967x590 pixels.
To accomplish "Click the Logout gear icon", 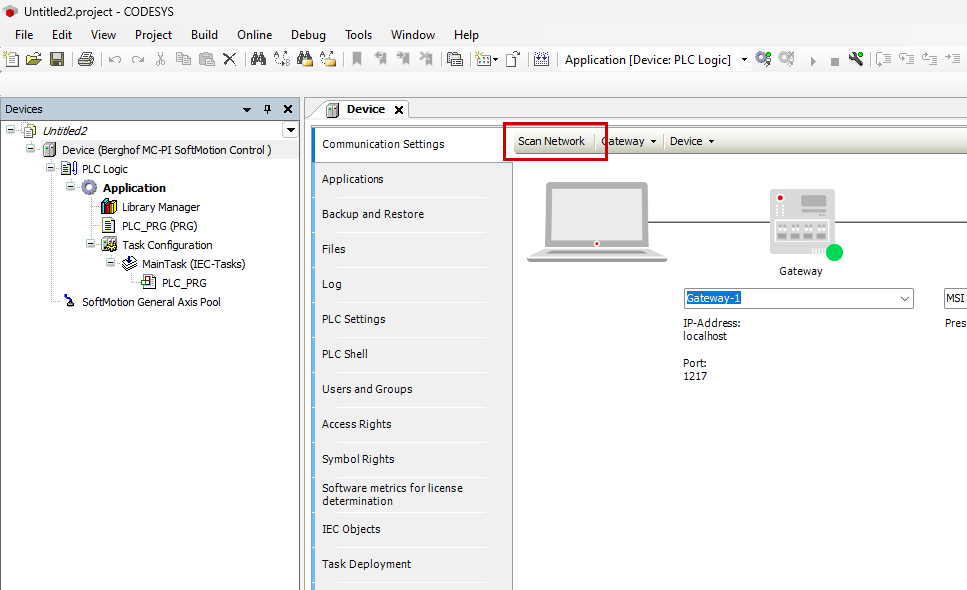I will (786, 59).
